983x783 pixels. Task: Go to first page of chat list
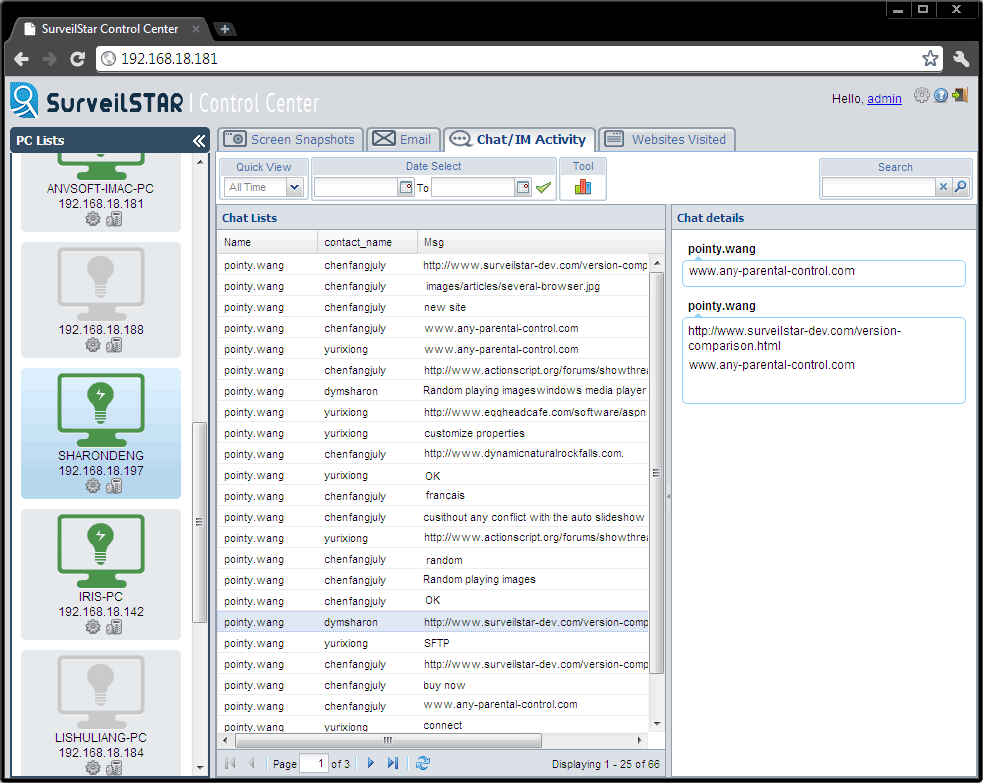(x=230, y=763)
